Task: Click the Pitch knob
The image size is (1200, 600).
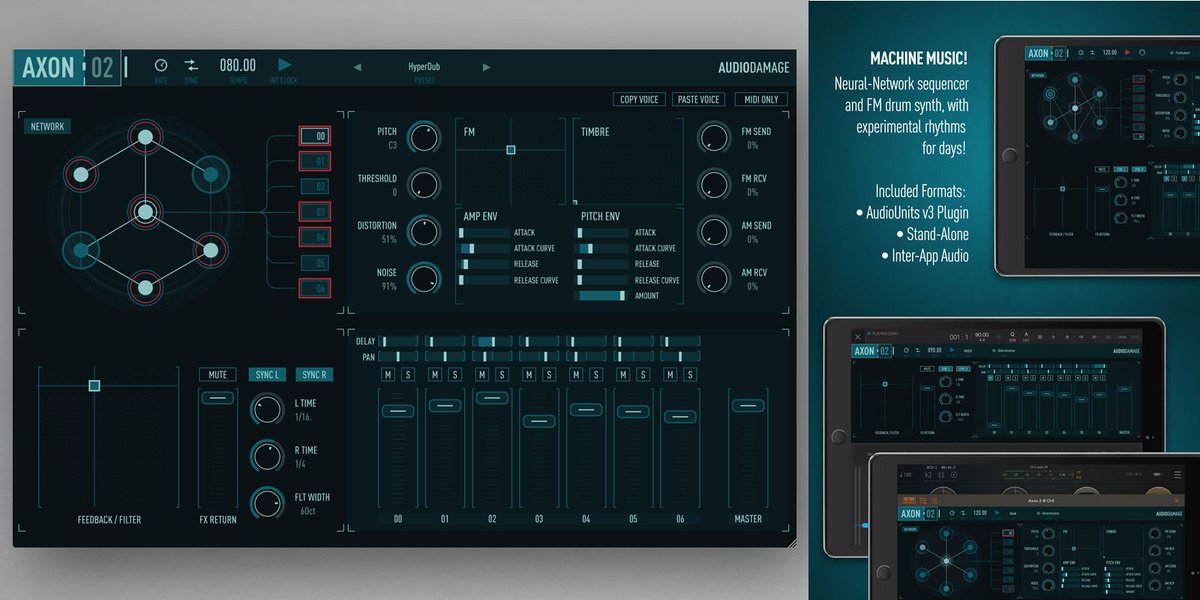Action: 424,137
